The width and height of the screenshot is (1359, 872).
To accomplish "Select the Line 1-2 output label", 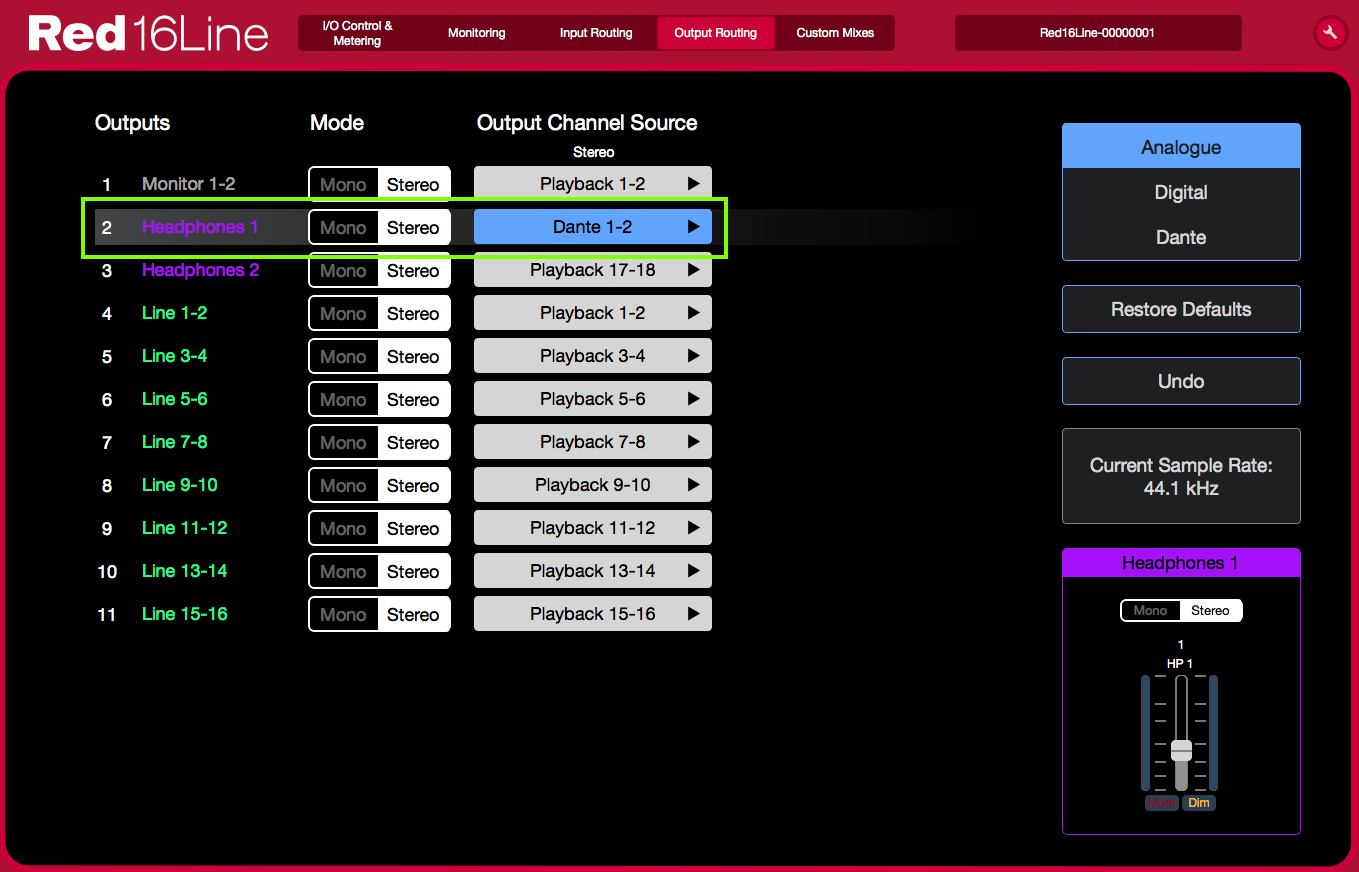I will [175, 313].
